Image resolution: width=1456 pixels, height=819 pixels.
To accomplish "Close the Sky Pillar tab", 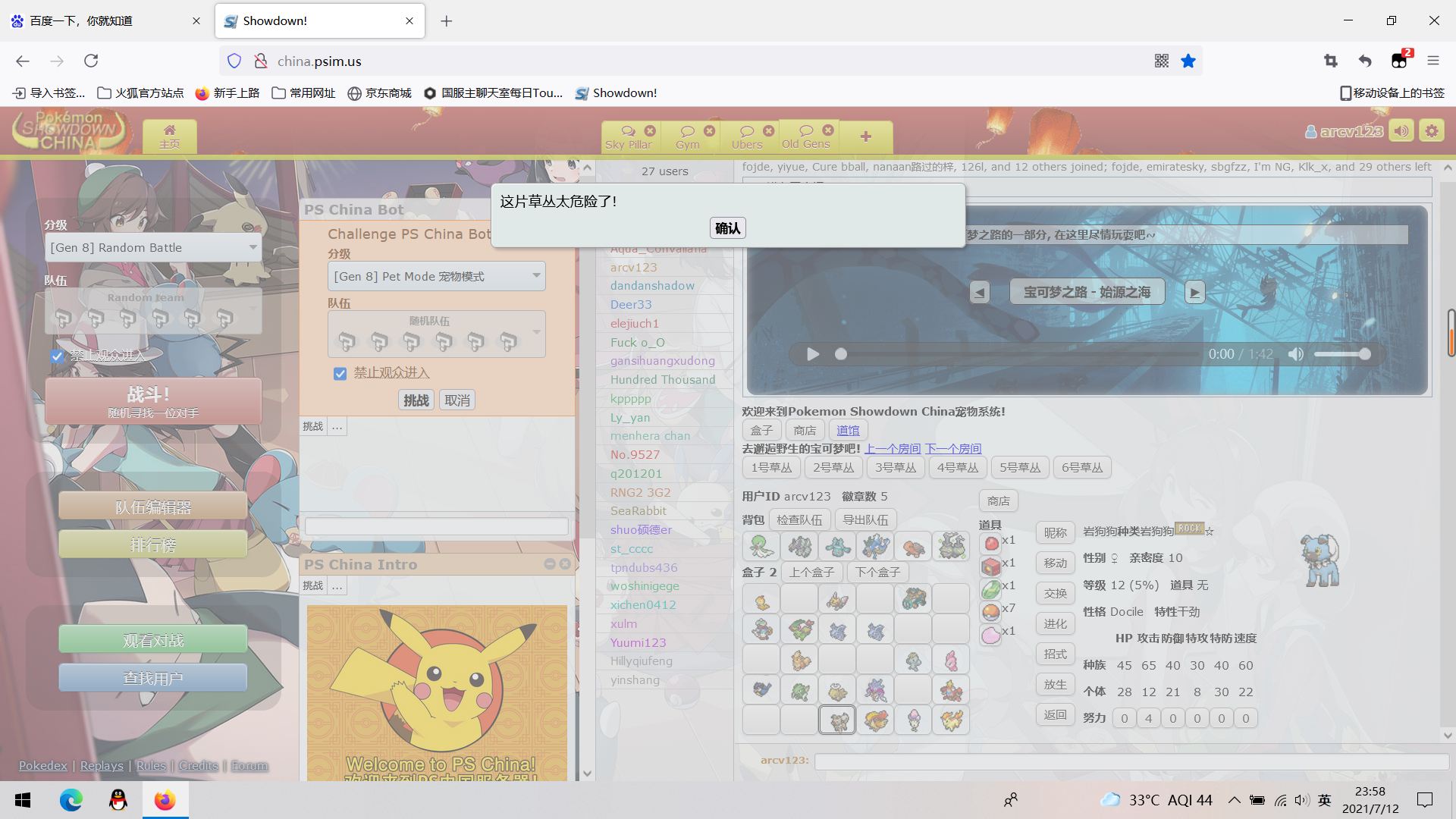I will tap(650, 130).
